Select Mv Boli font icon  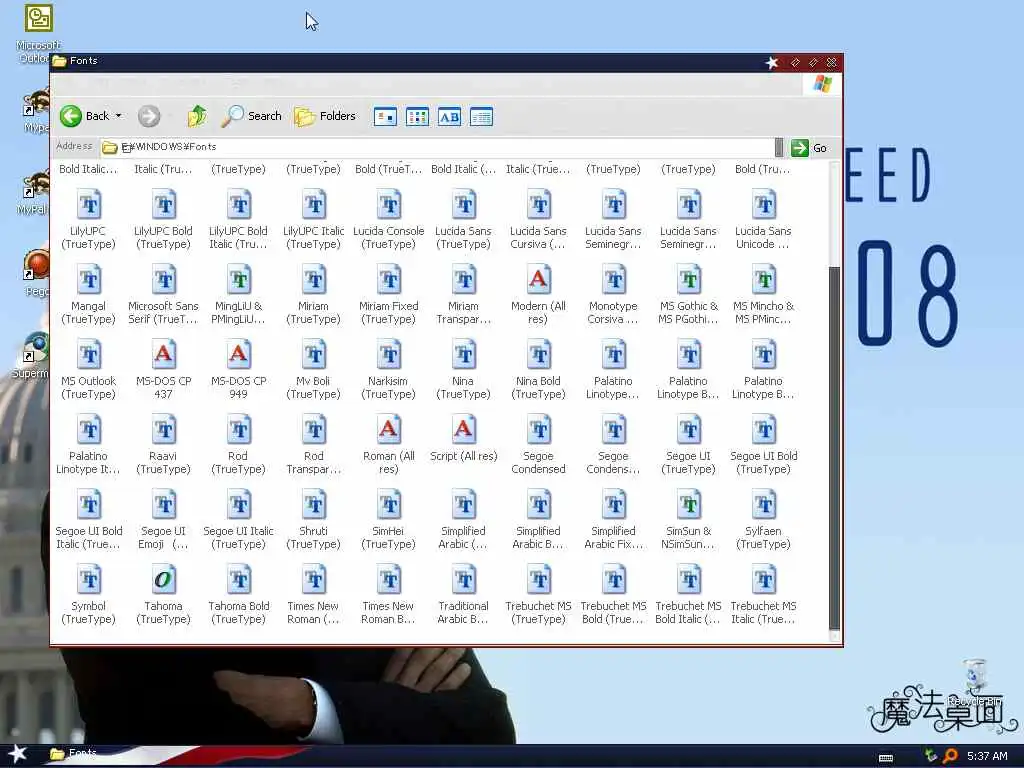315,355
